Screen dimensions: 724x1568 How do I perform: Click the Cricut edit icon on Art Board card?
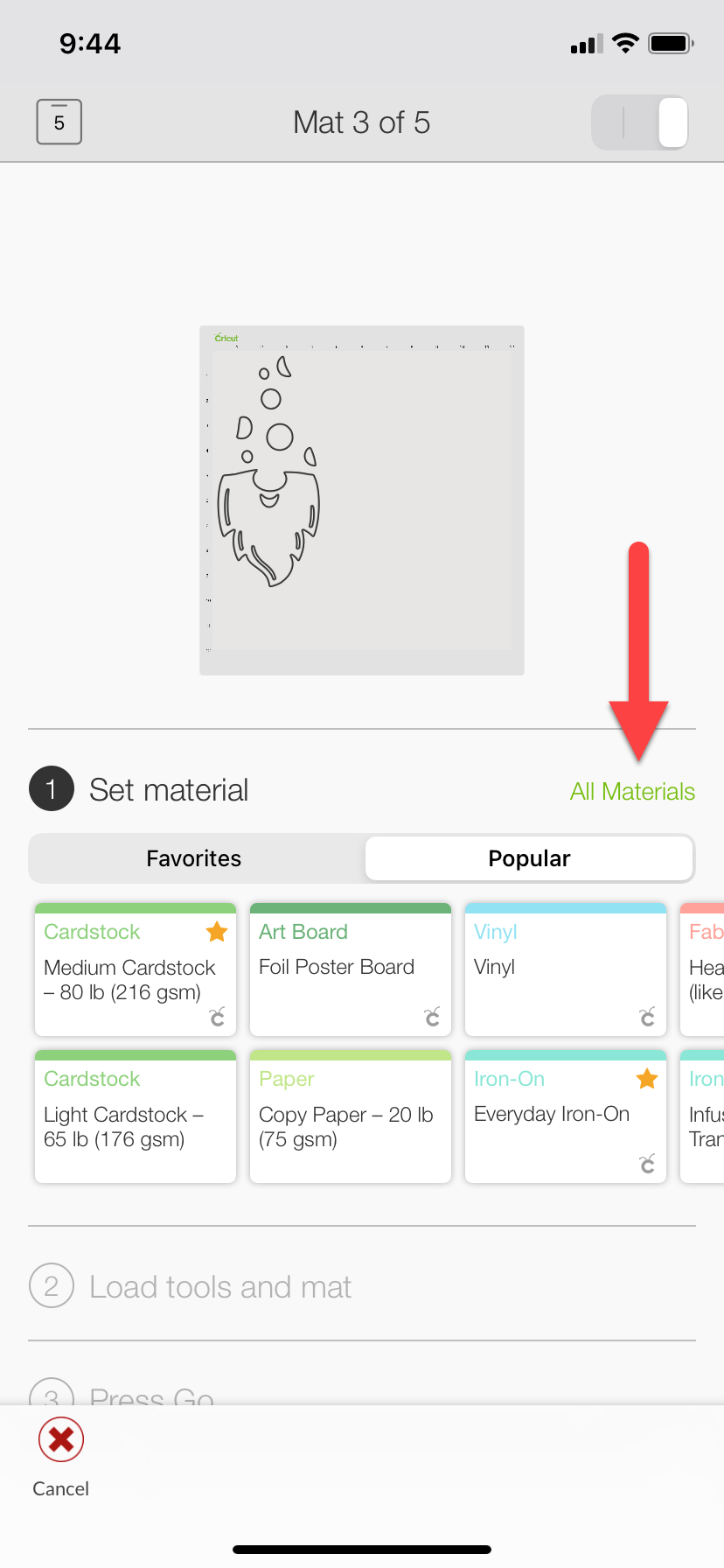tap(432, 1018)
